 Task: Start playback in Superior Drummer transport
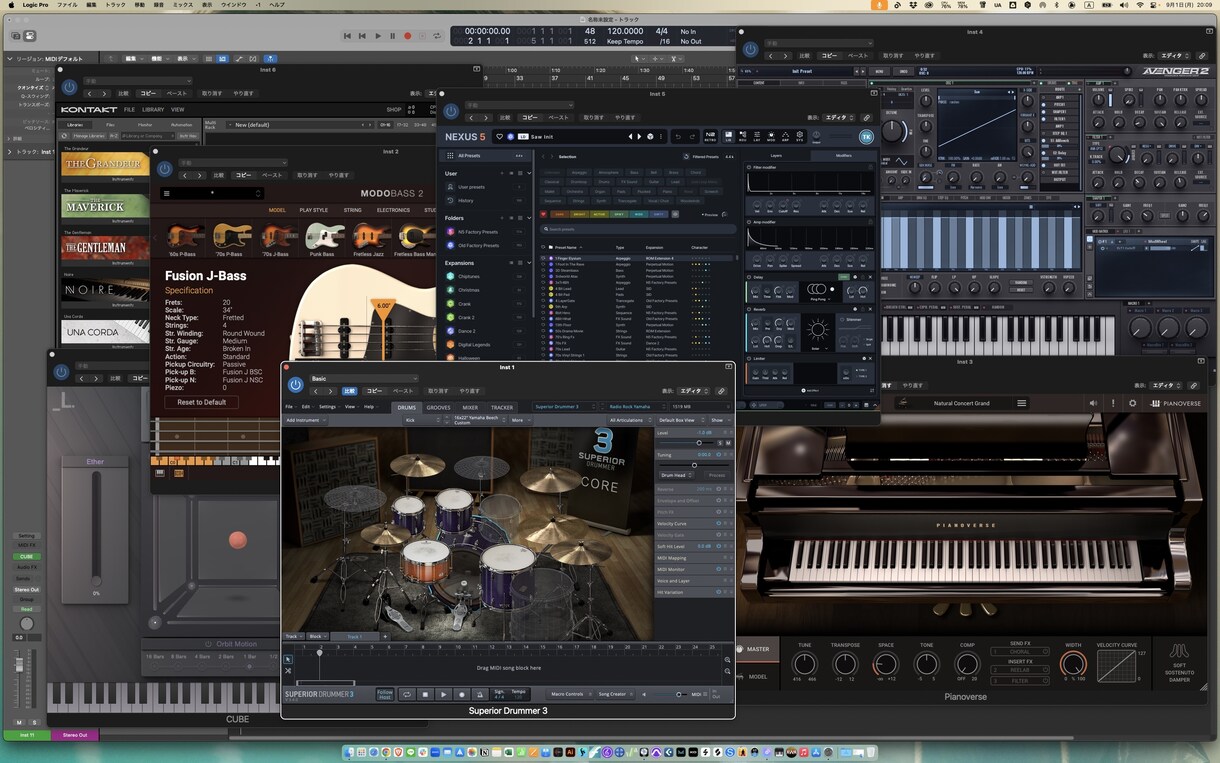(444, 694)
